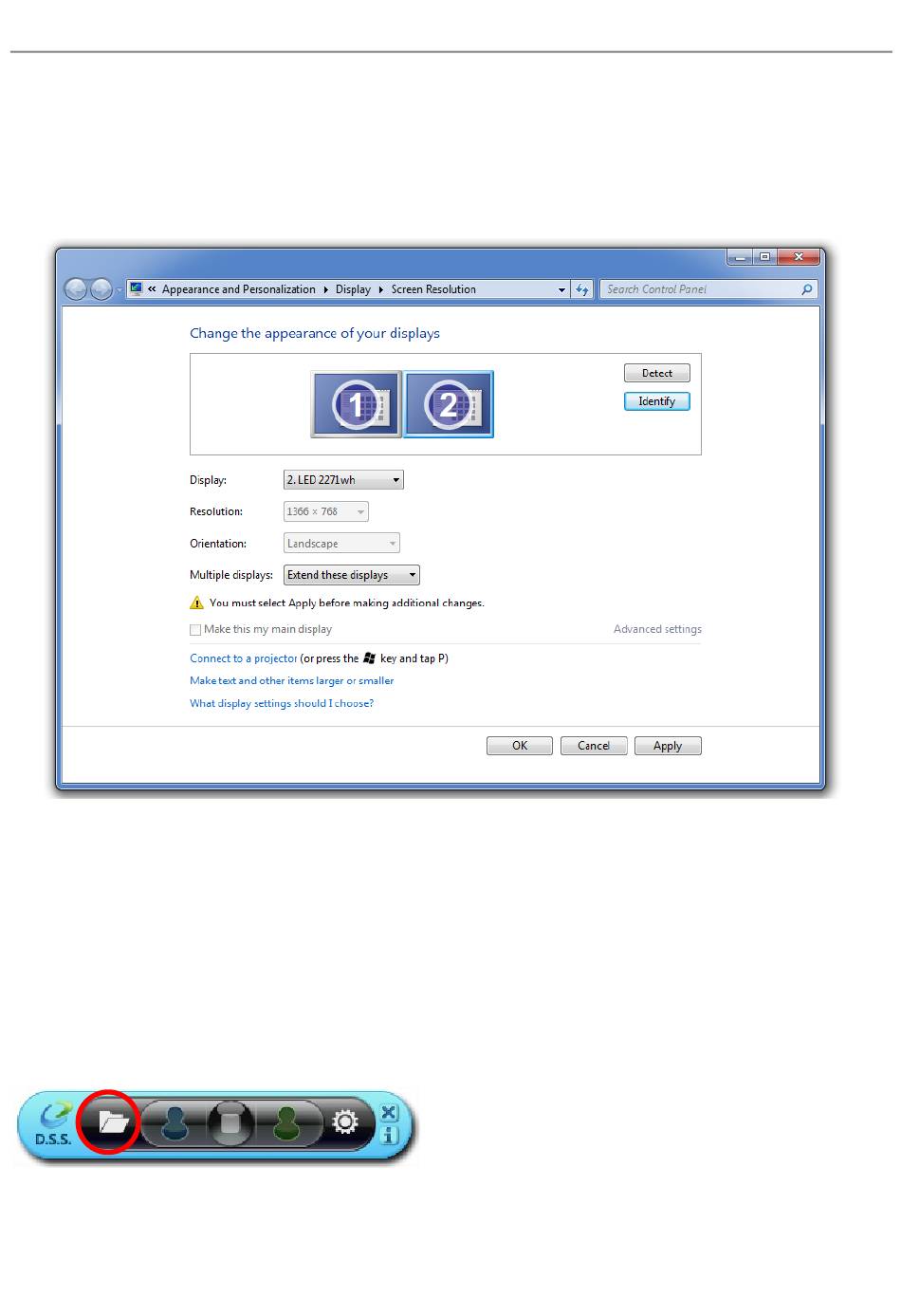The height and width of the screenshot is (1316, 901).
Task: Open the folder icon in D.S.S. toolbar
Action: tap(113, 1123)
